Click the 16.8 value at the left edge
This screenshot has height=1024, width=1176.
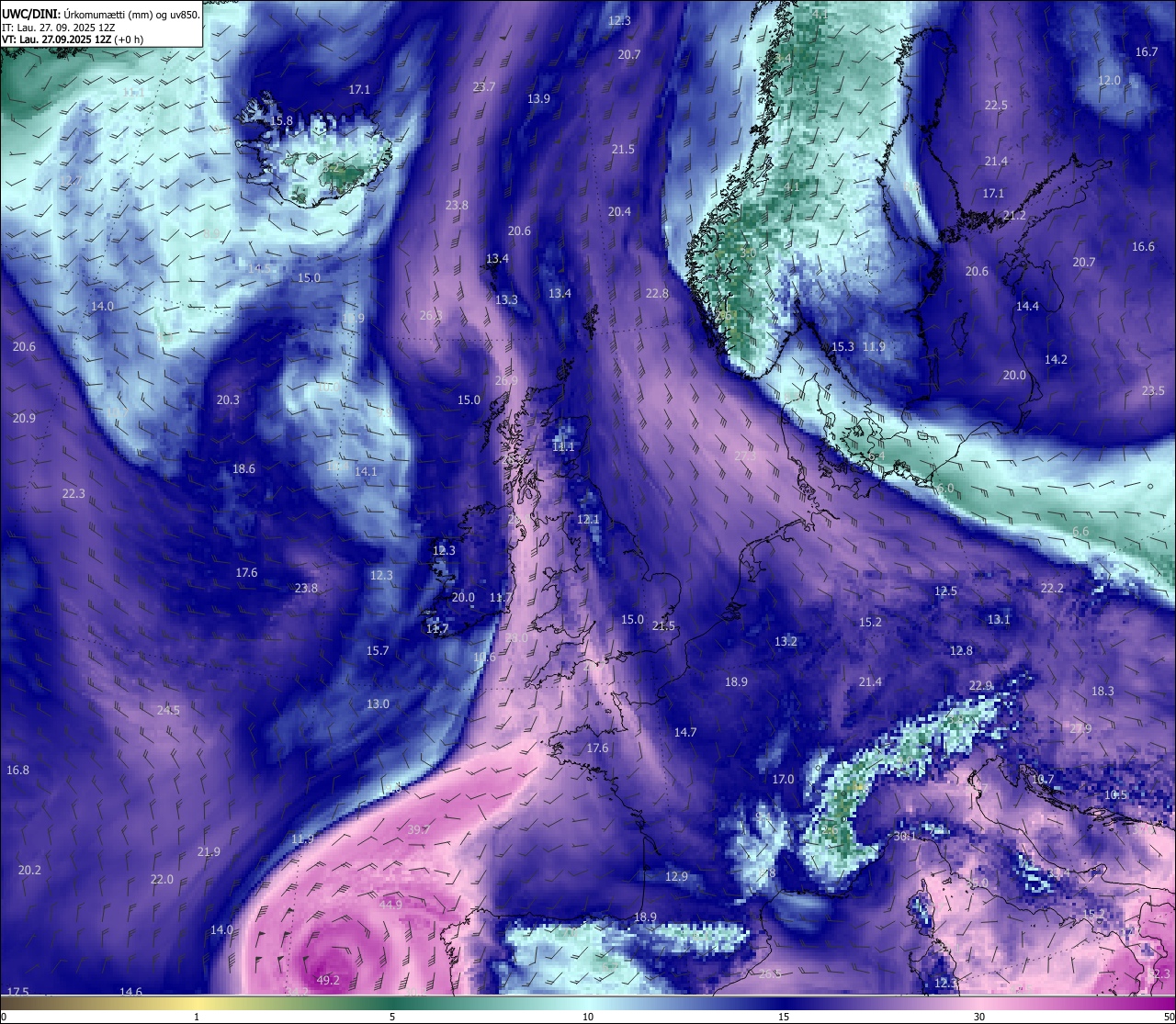[17, 771]
